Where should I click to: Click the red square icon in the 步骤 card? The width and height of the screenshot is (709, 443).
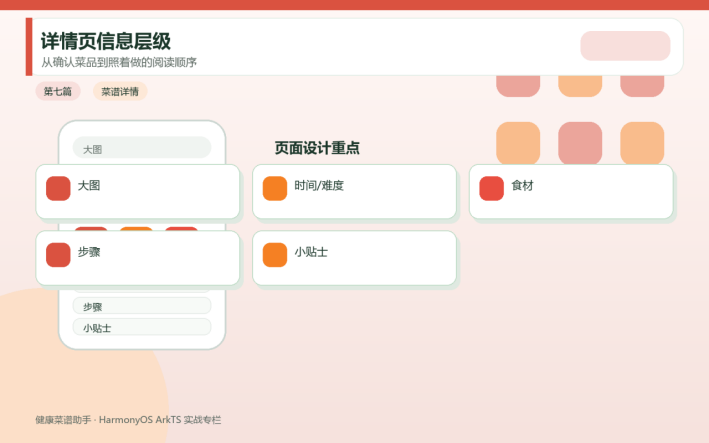[58, 255]
